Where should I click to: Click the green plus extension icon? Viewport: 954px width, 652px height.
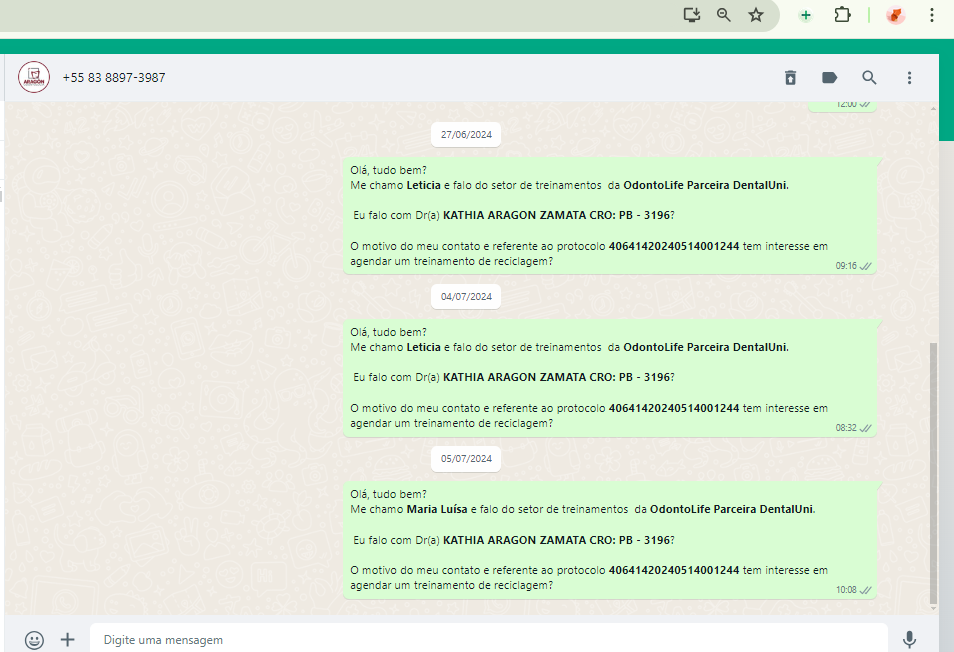point(805,15)
